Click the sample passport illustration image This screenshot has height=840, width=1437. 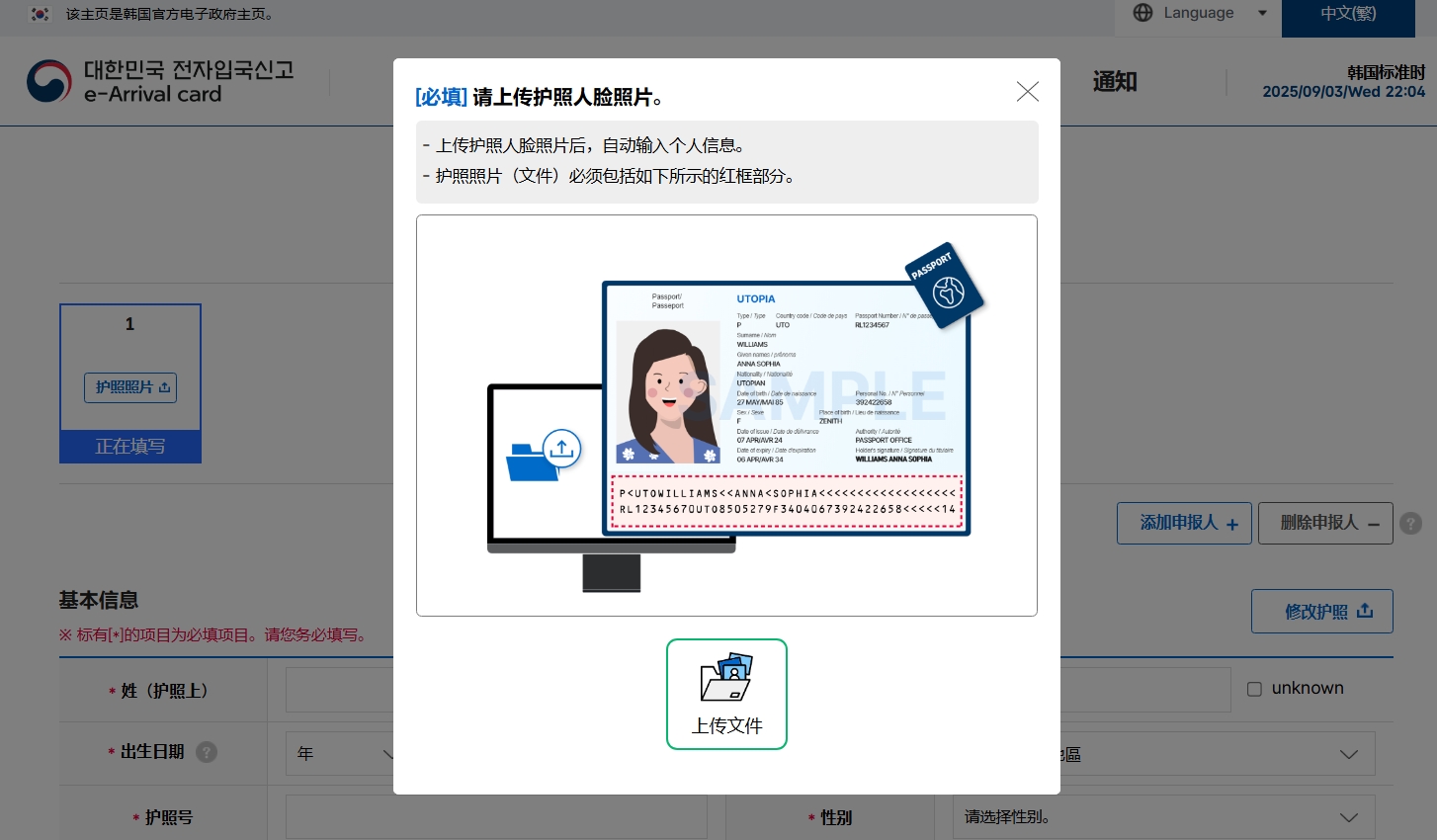pos(726,415)
